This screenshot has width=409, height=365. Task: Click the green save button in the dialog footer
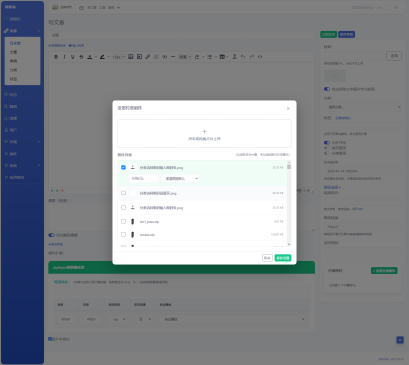(x=283, y=258)
